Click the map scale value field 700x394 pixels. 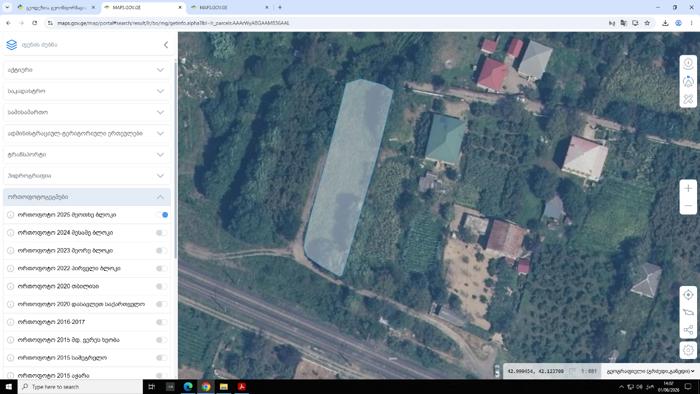coord(589,371)
